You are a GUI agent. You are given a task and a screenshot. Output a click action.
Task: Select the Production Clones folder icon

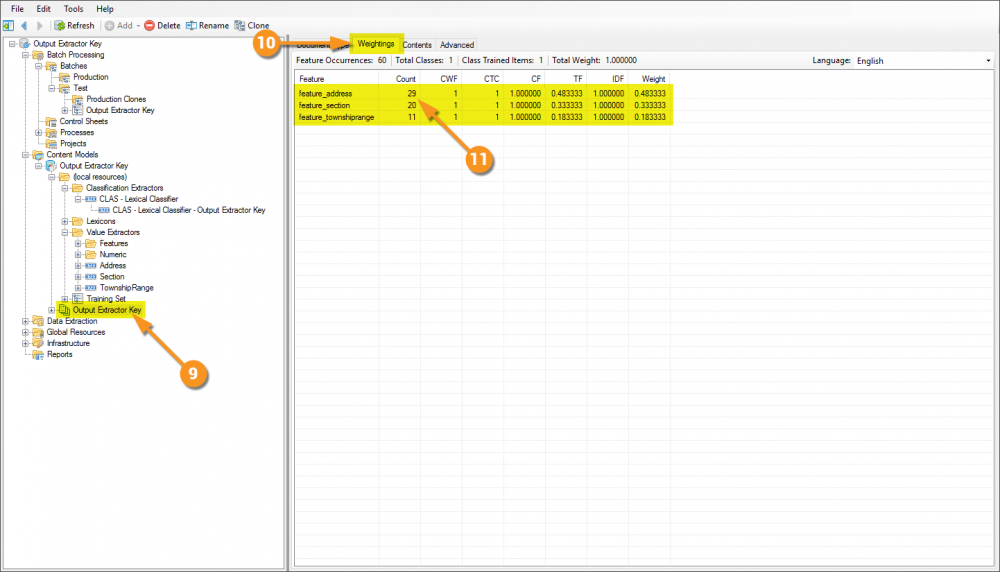tap(78, 99)
